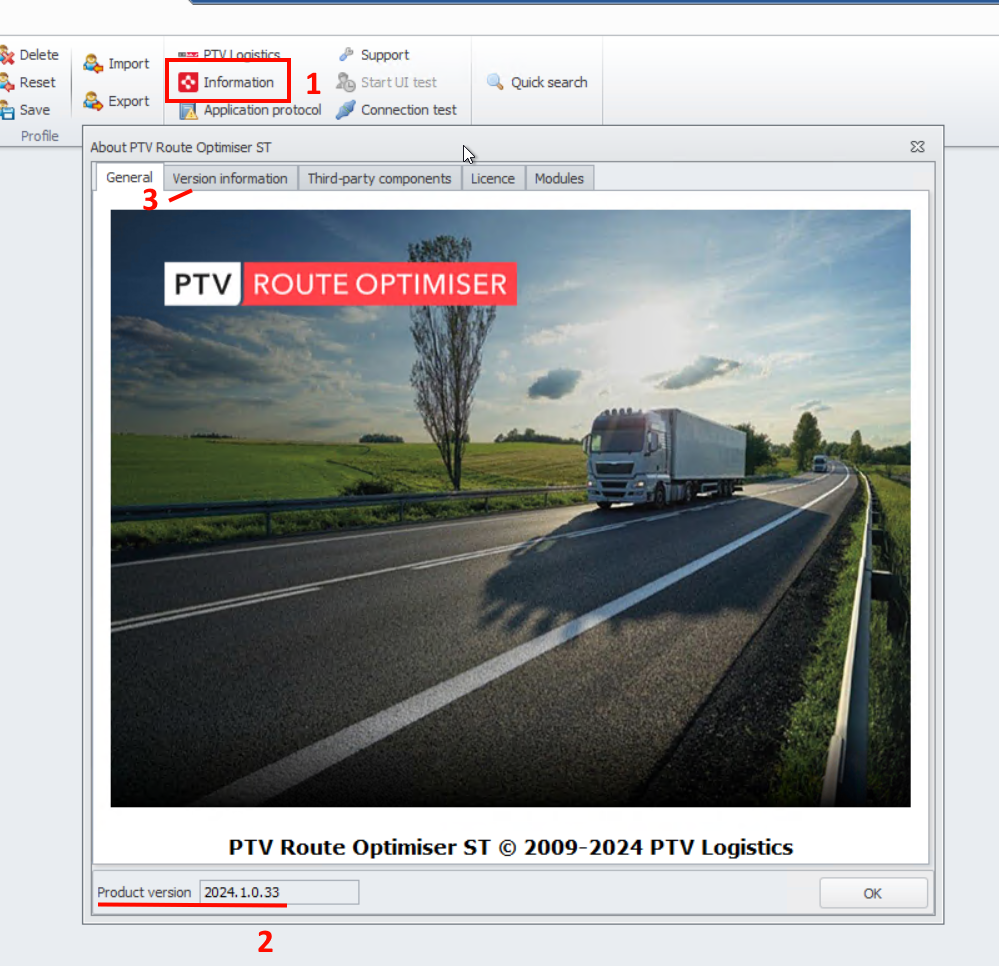Click the Application protocol warning icon
Image resolution: width=999 pixels, height=966 pixels.
[x=188, y=111]
